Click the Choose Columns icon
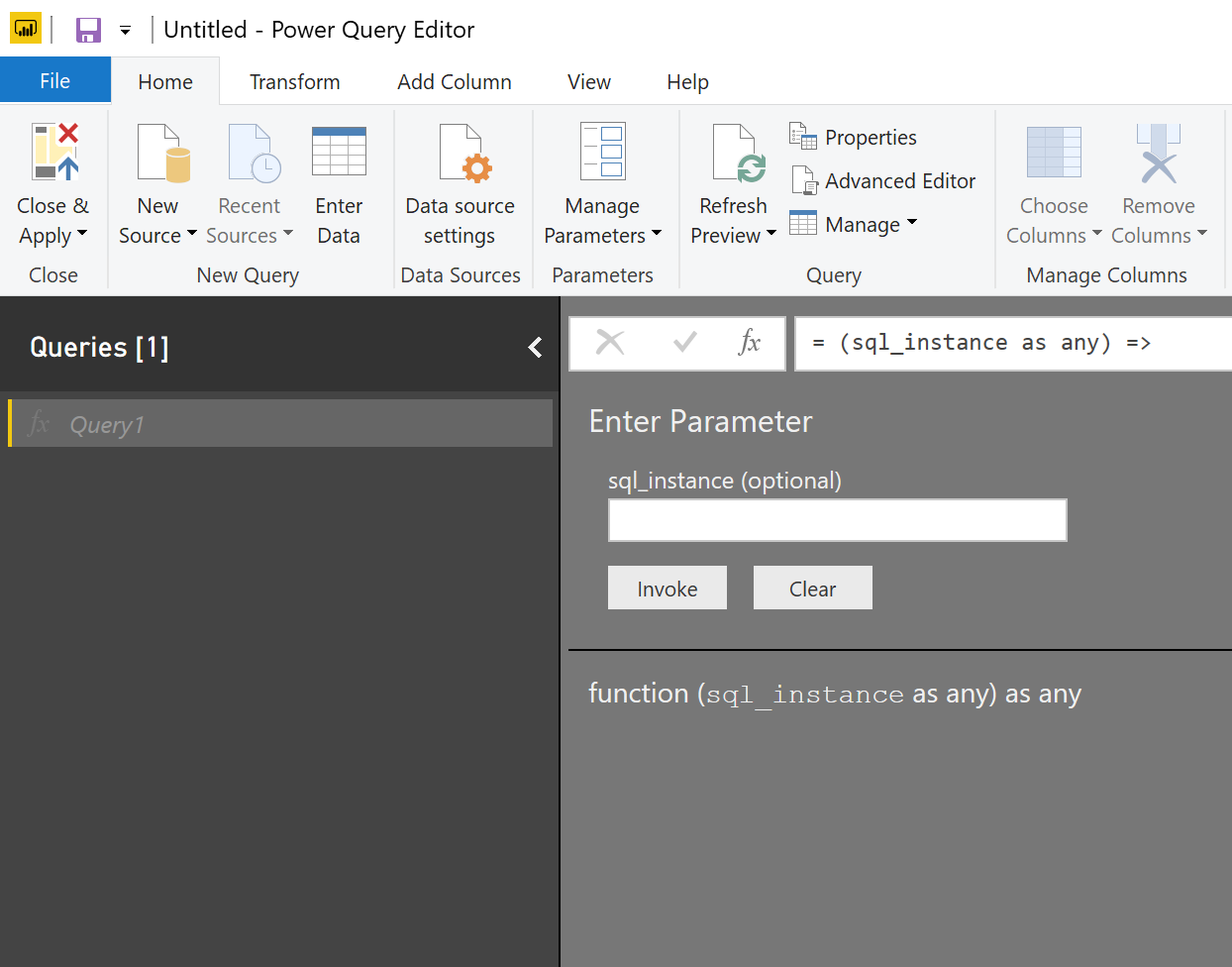 coord(1054,152)
